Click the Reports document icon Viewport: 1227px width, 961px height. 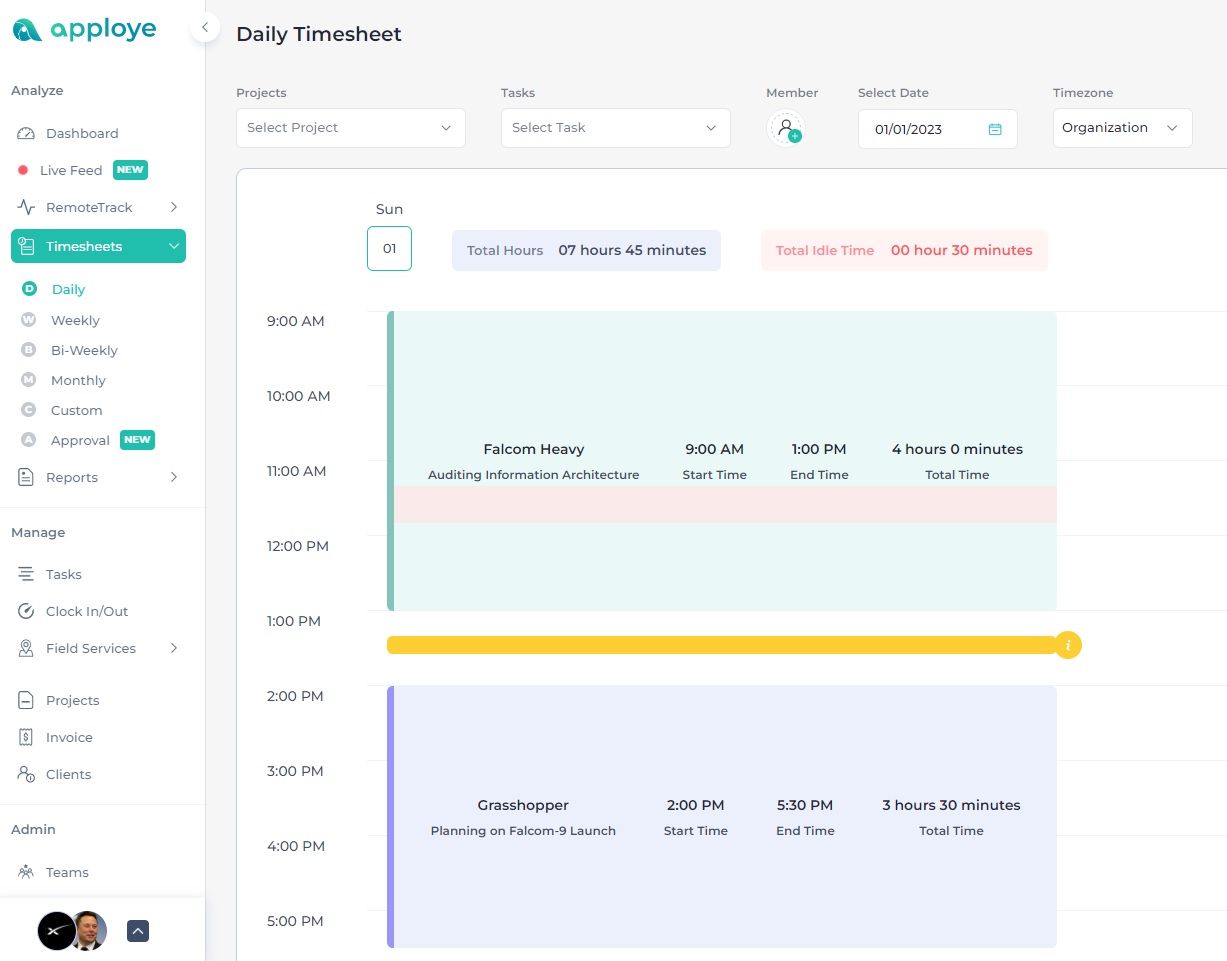coord(27,477)
